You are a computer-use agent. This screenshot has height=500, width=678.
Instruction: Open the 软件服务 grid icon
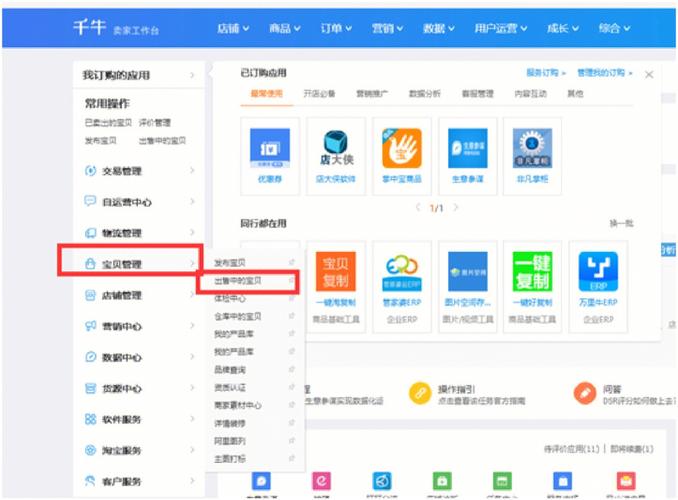[90, 419]
